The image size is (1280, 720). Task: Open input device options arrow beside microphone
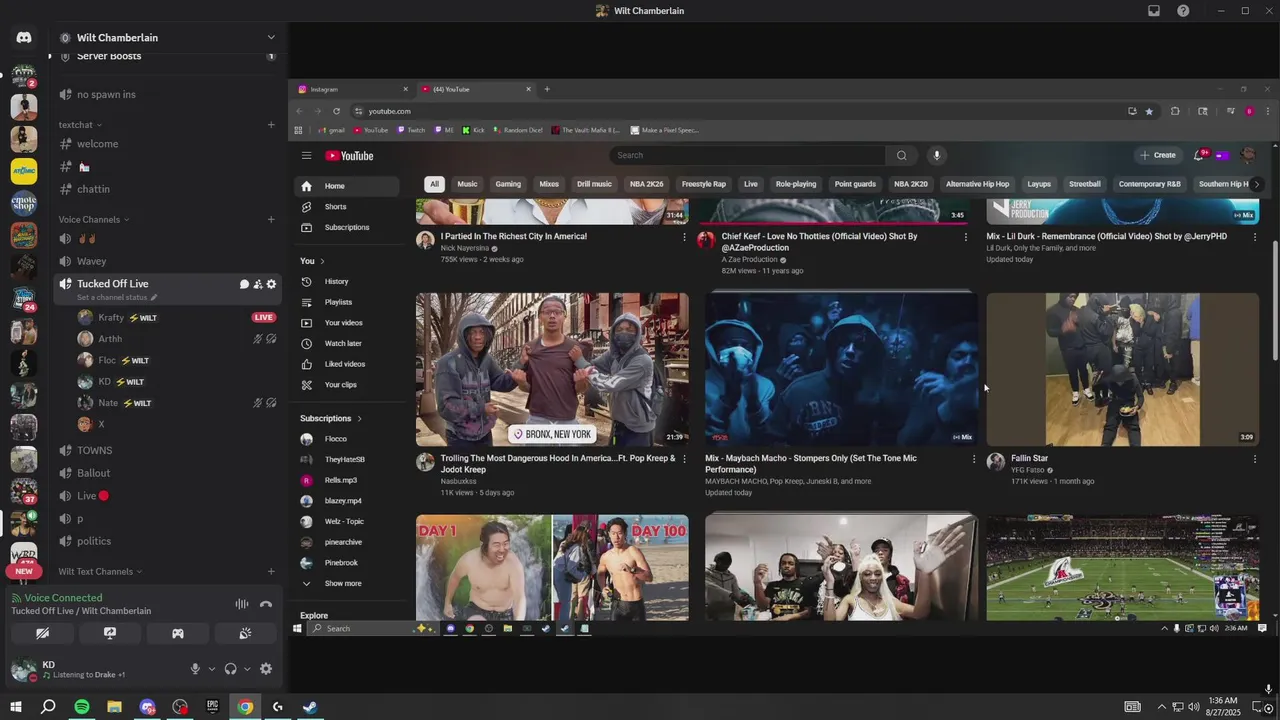[211, 669]
